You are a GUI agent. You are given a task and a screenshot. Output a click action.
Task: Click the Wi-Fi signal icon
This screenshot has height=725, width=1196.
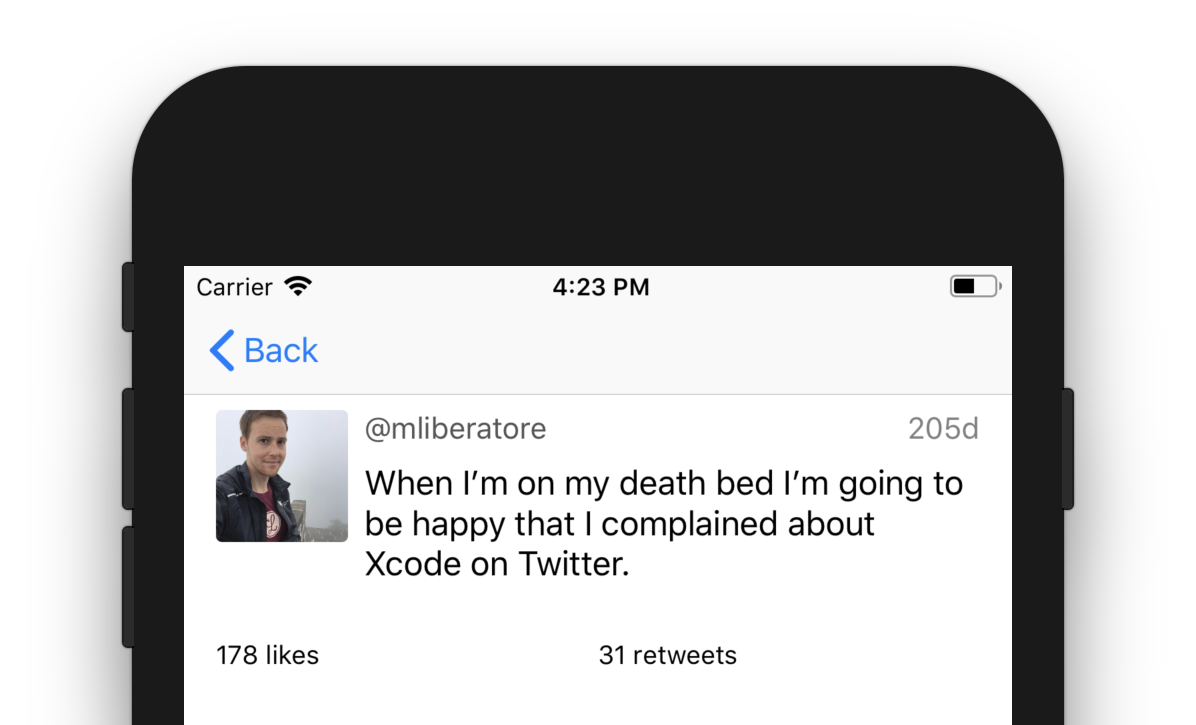pyautogui.click(x=298, y=287)
